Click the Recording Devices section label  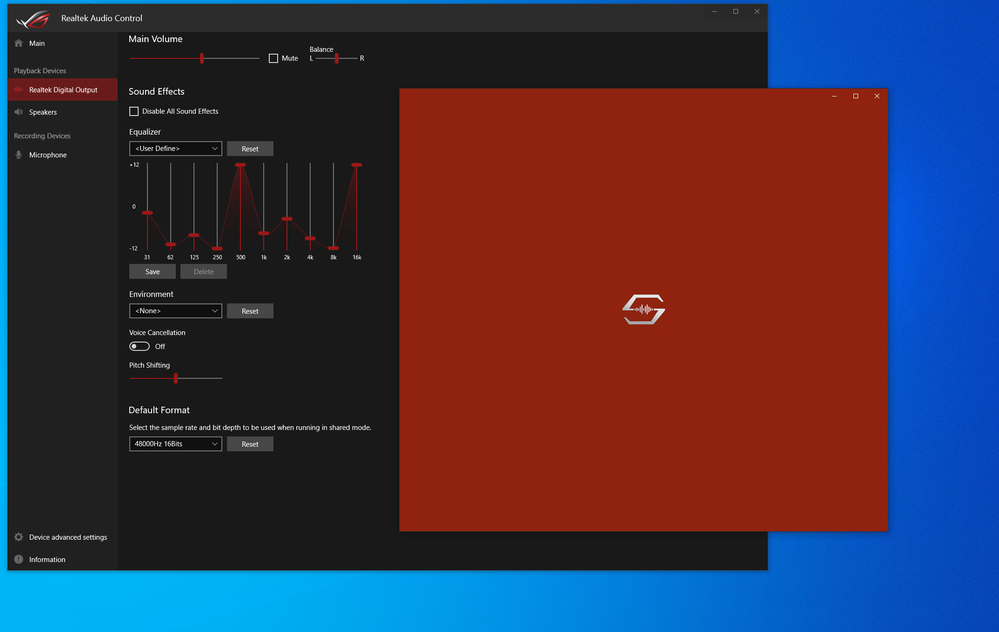pyautogui.click(x=42, y=136)
